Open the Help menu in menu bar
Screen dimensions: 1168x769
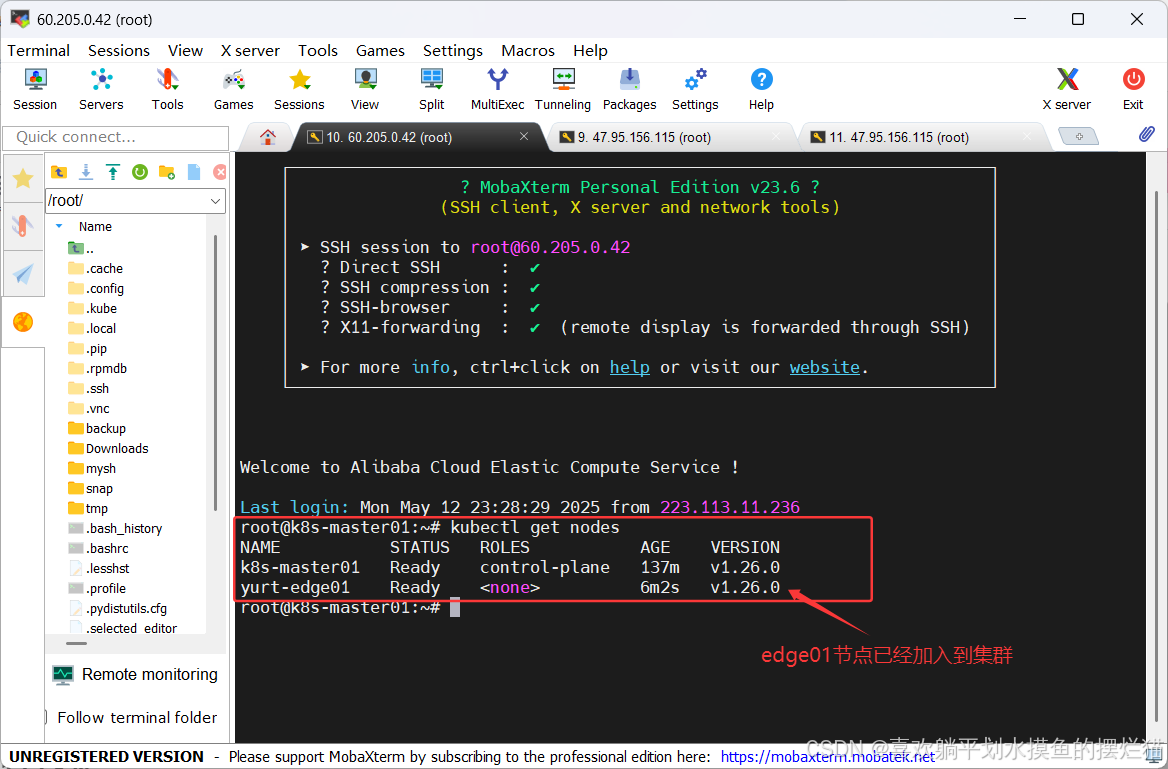(x=591, y=51)
